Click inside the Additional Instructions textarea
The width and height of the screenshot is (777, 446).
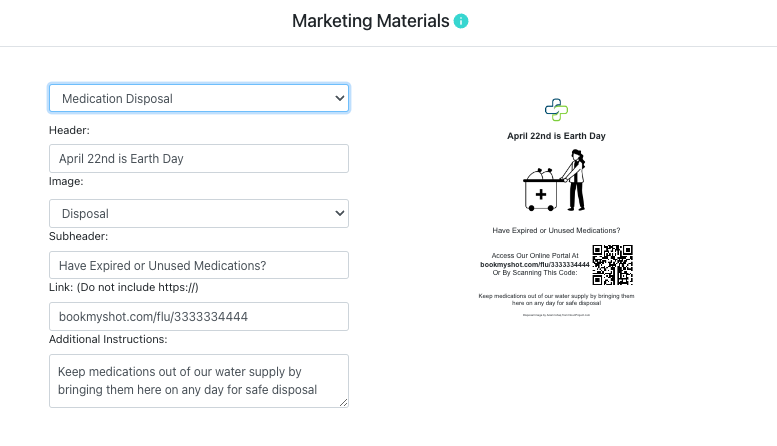pyautogui.click(x=199, y=381)
